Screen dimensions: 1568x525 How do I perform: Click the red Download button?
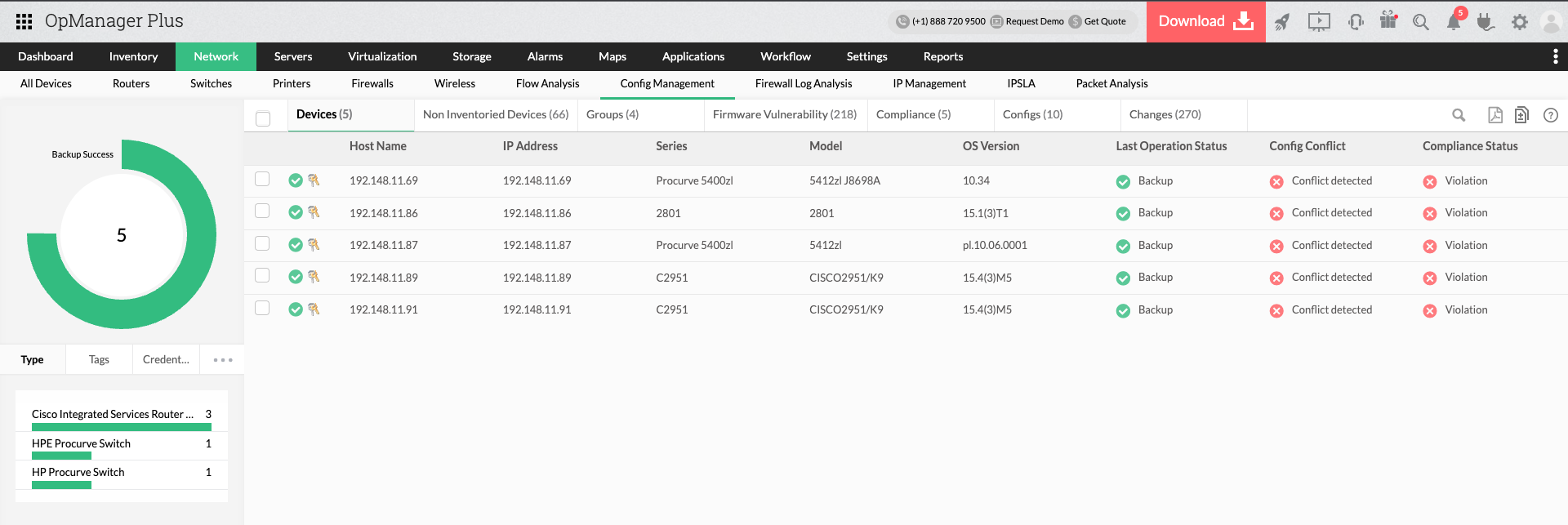pos(1205,21)
